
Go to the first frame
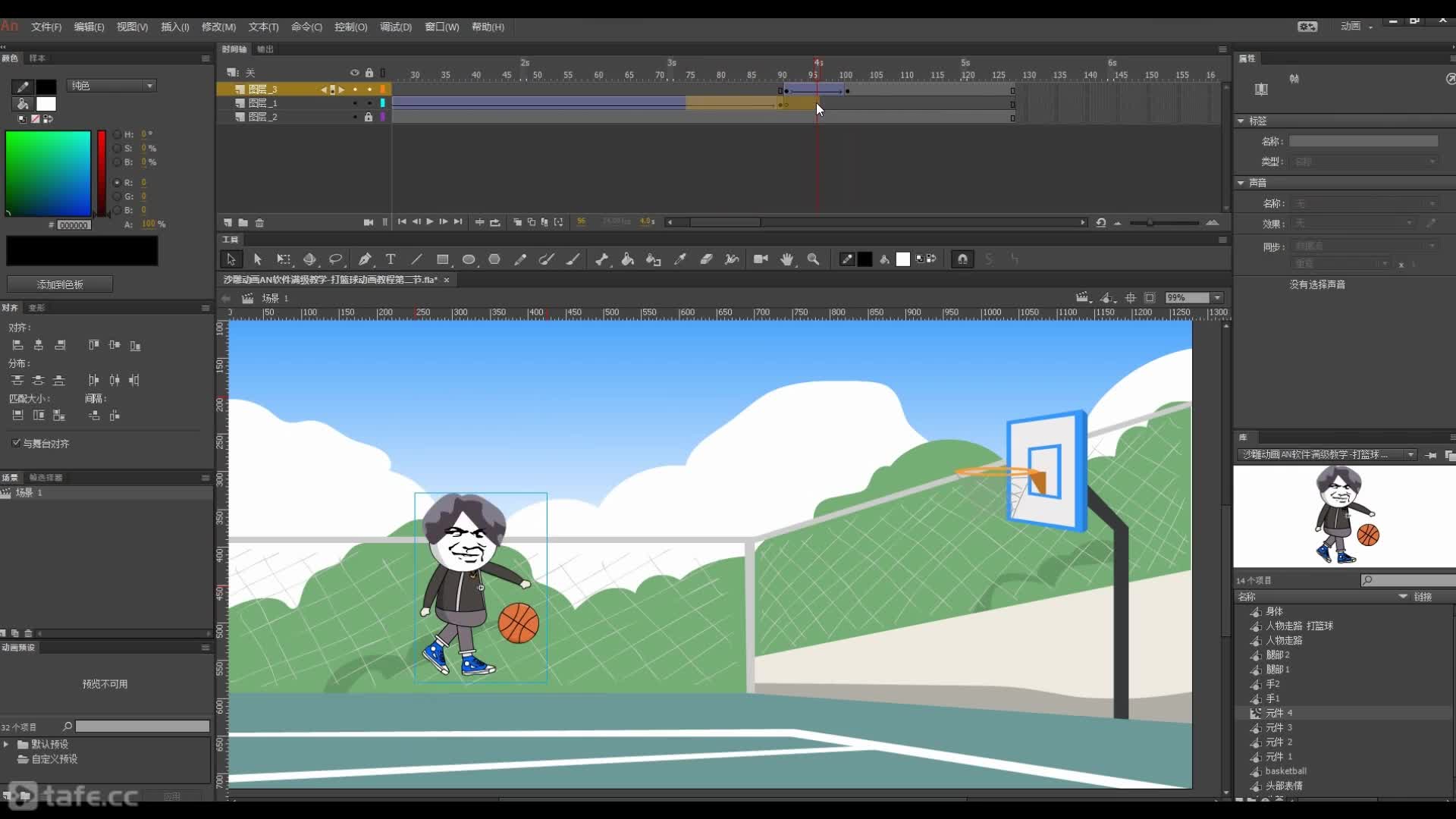(x=402, y=222)
